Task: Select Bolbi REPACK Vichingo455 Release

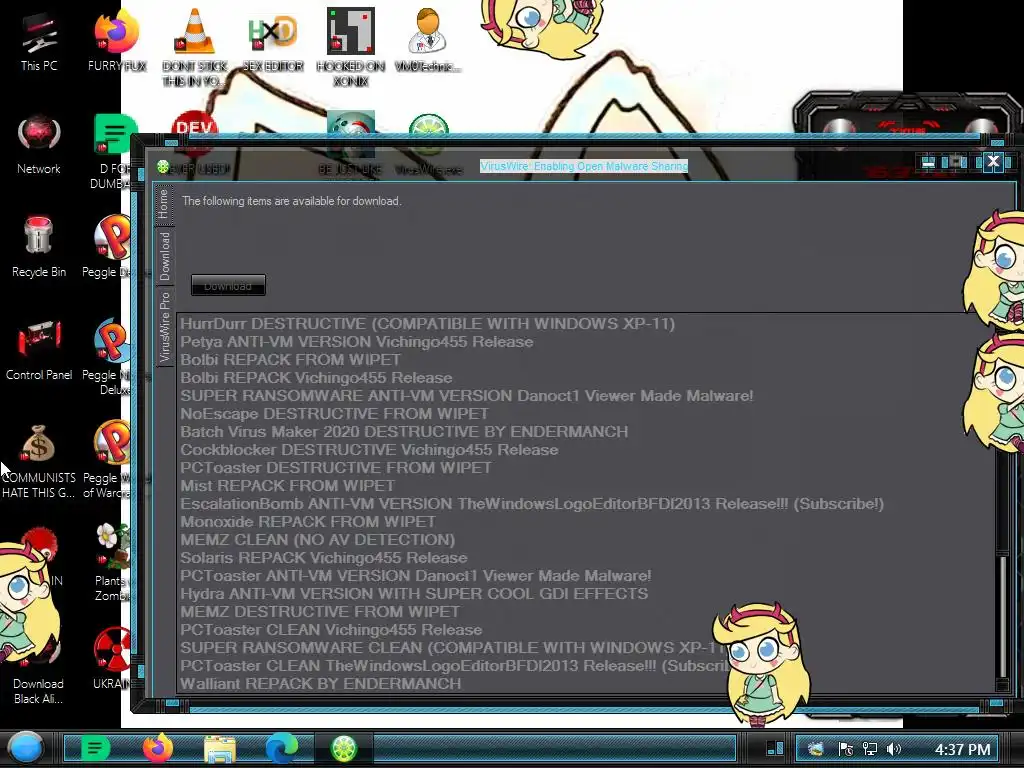Action: 316,377
